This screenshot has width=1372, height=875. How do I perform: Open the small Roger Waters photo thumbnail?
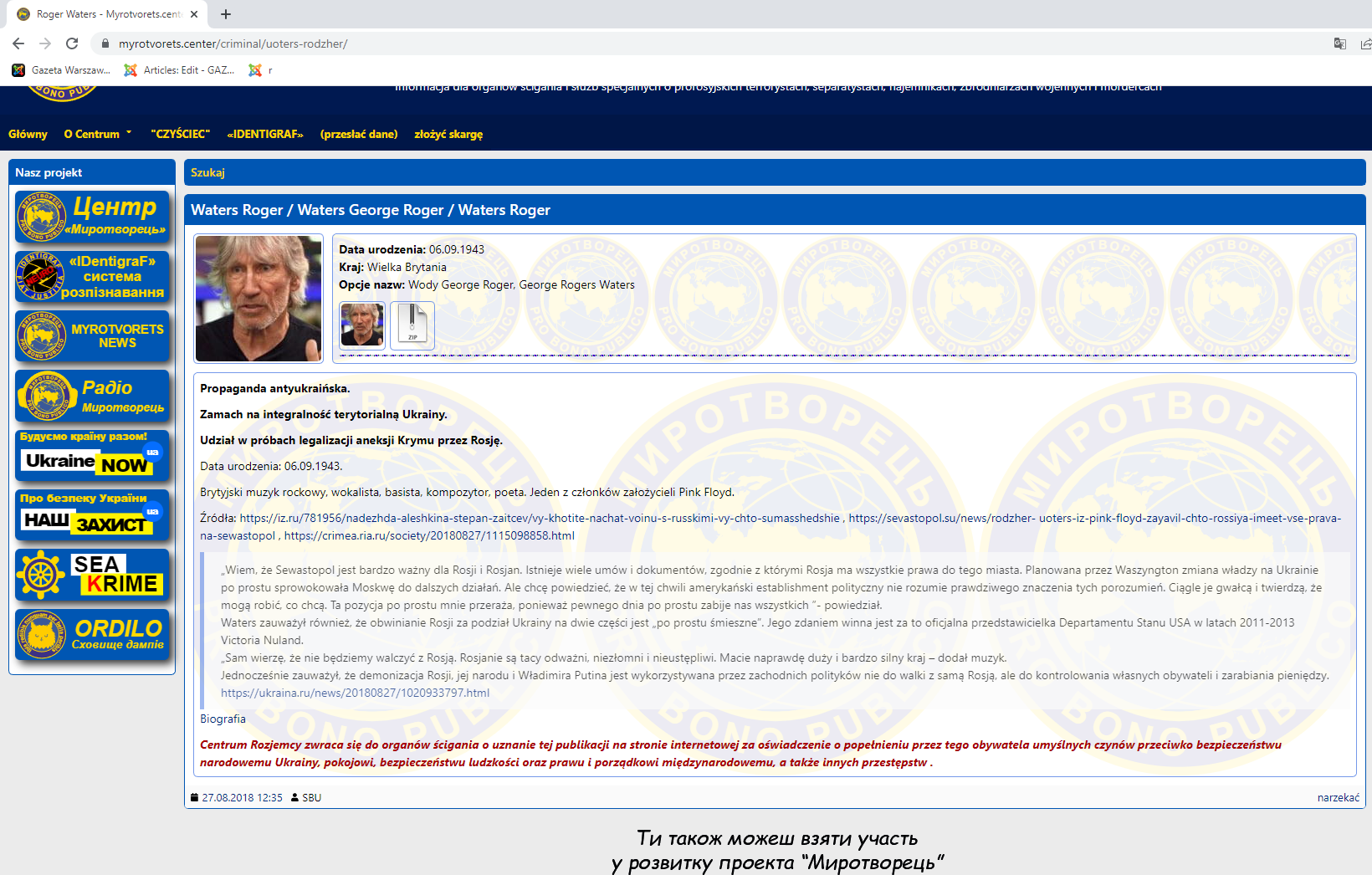362,325
